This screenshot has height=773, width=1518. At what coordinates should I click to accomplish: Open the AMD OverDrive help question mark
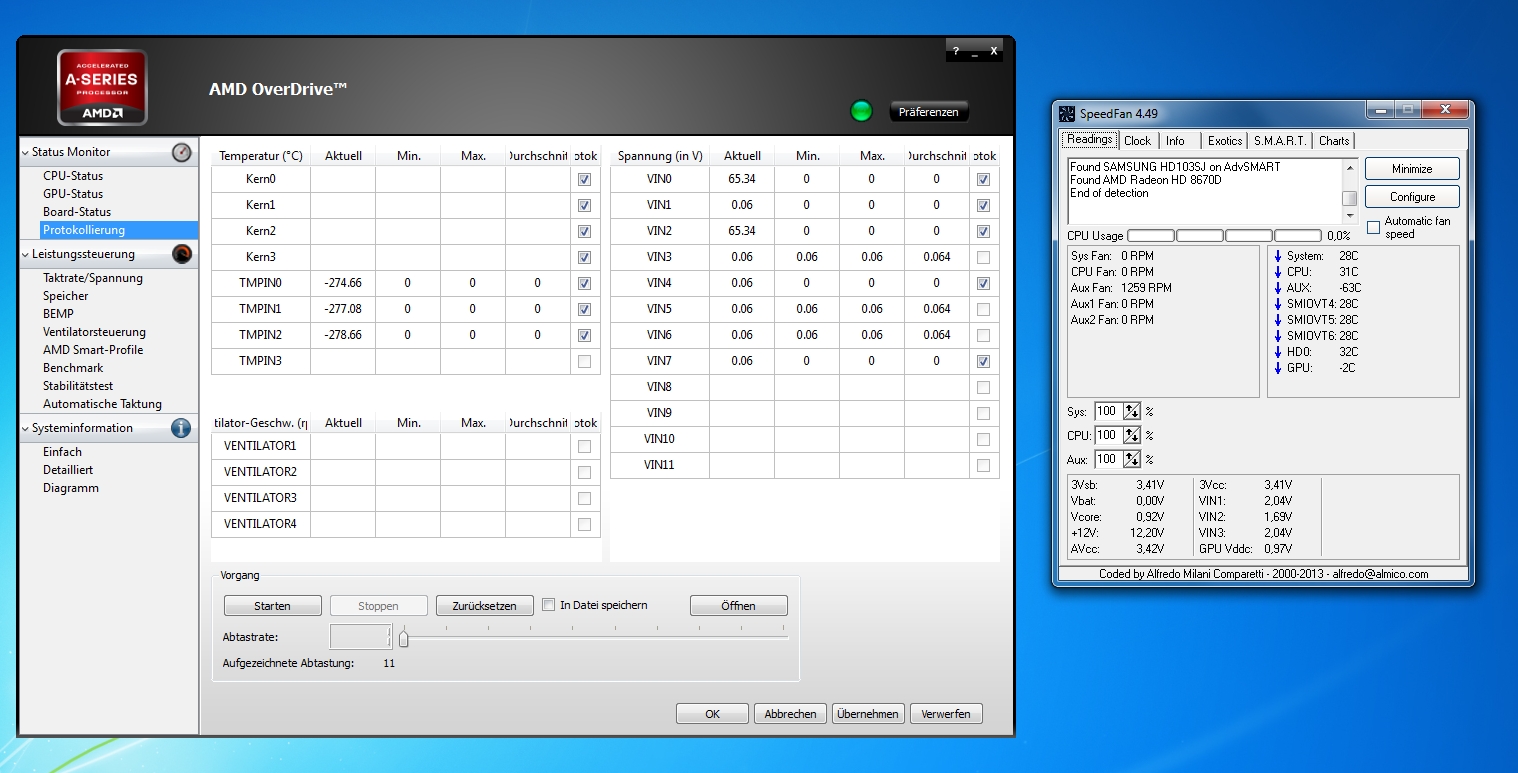955,50
